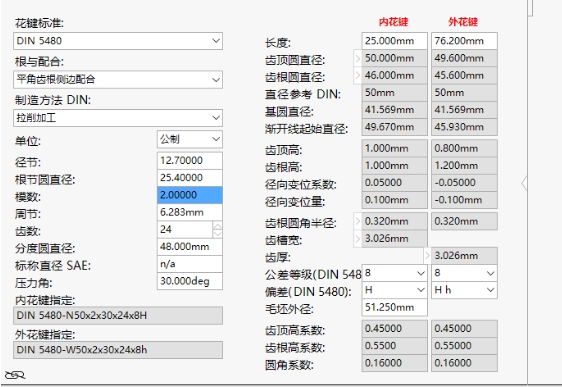Open the 单位 公制 dropdown
The image size is (562, 387).
click(190, 139)
